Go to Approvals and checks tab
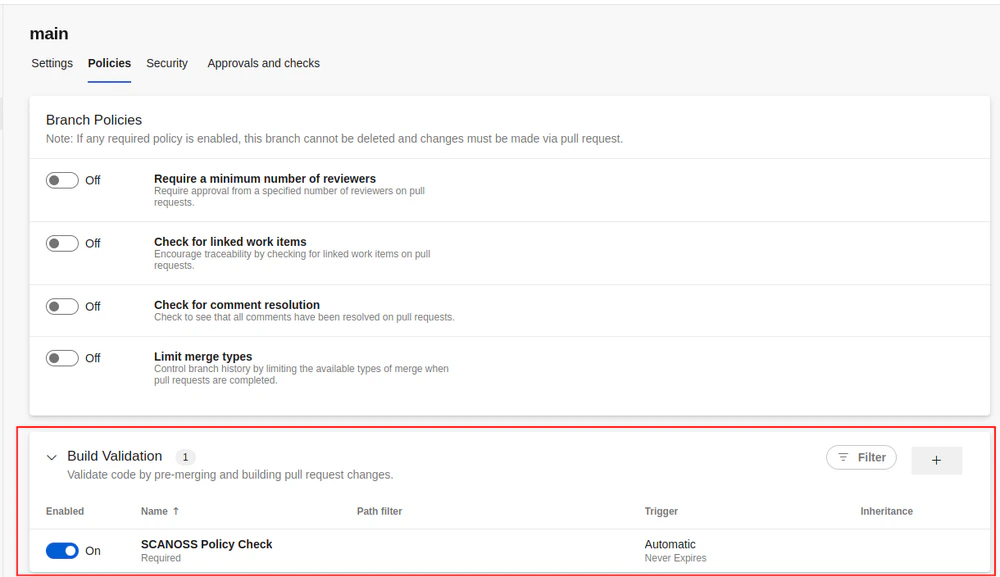The width and height of the screenshot is (1000, 577). [263, 63]
